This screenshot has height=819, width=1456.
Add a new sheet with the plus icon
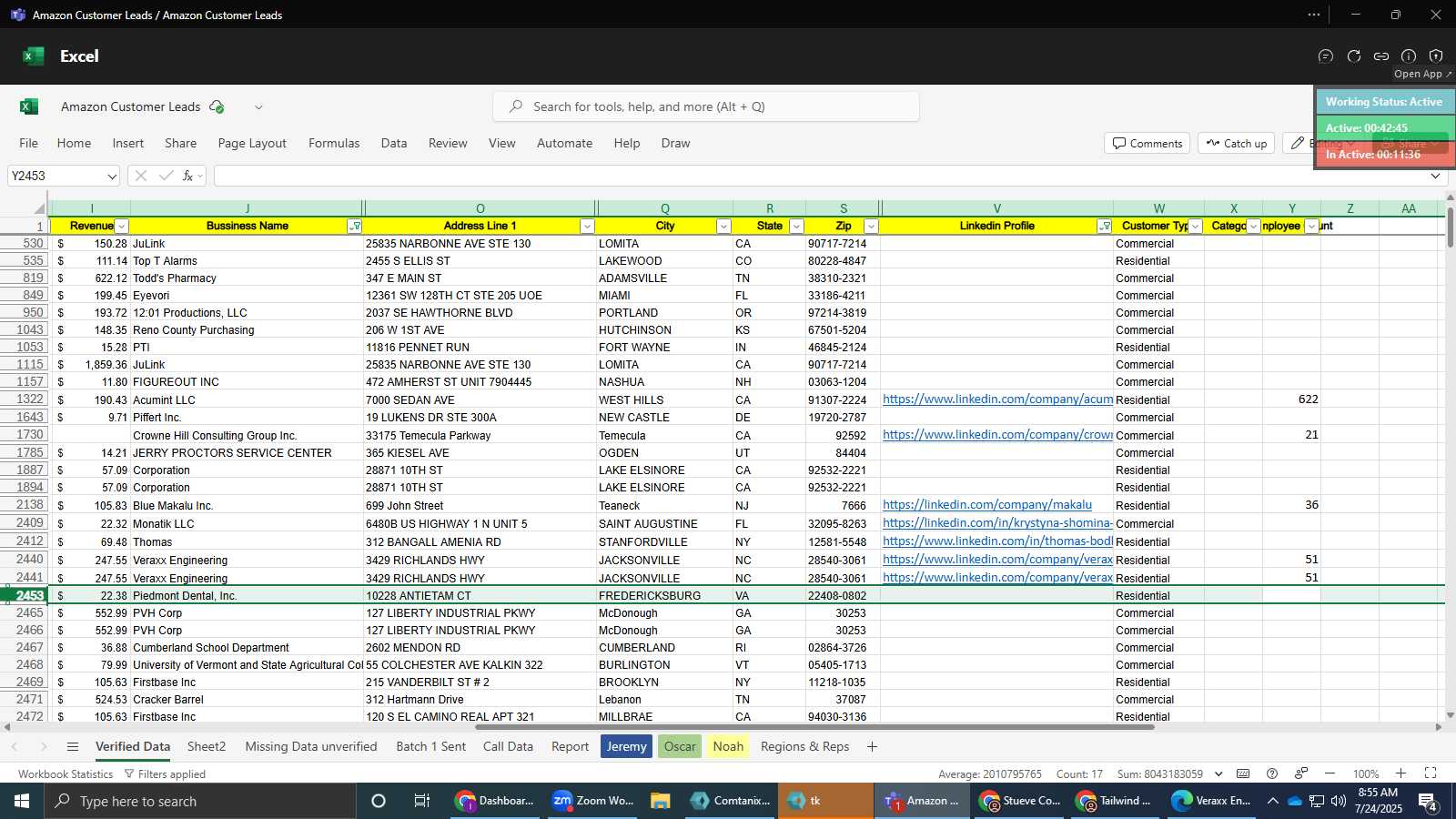[872, 746]
